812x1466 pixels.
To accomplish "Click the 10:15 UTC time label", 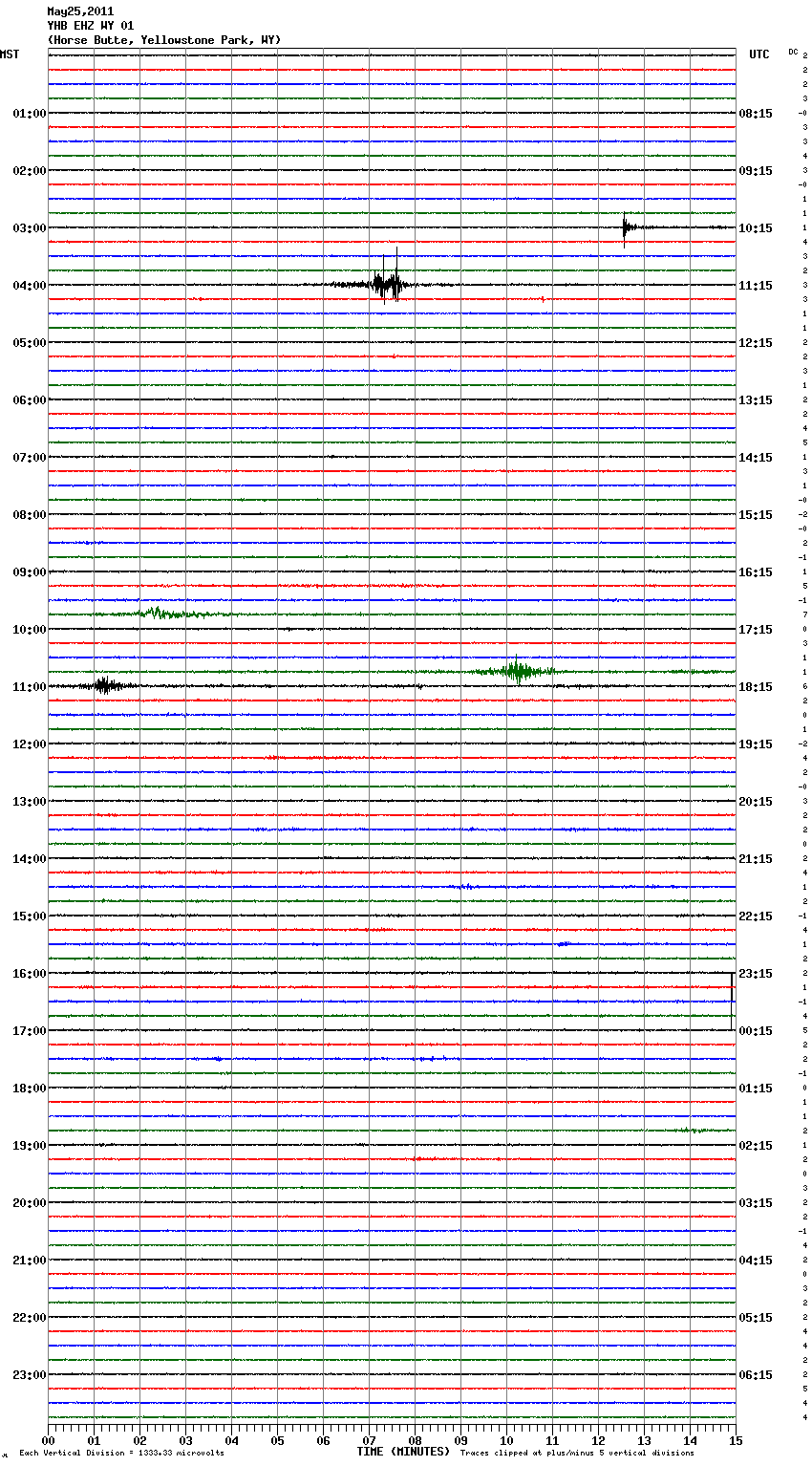I will click(x=756, y=228).
